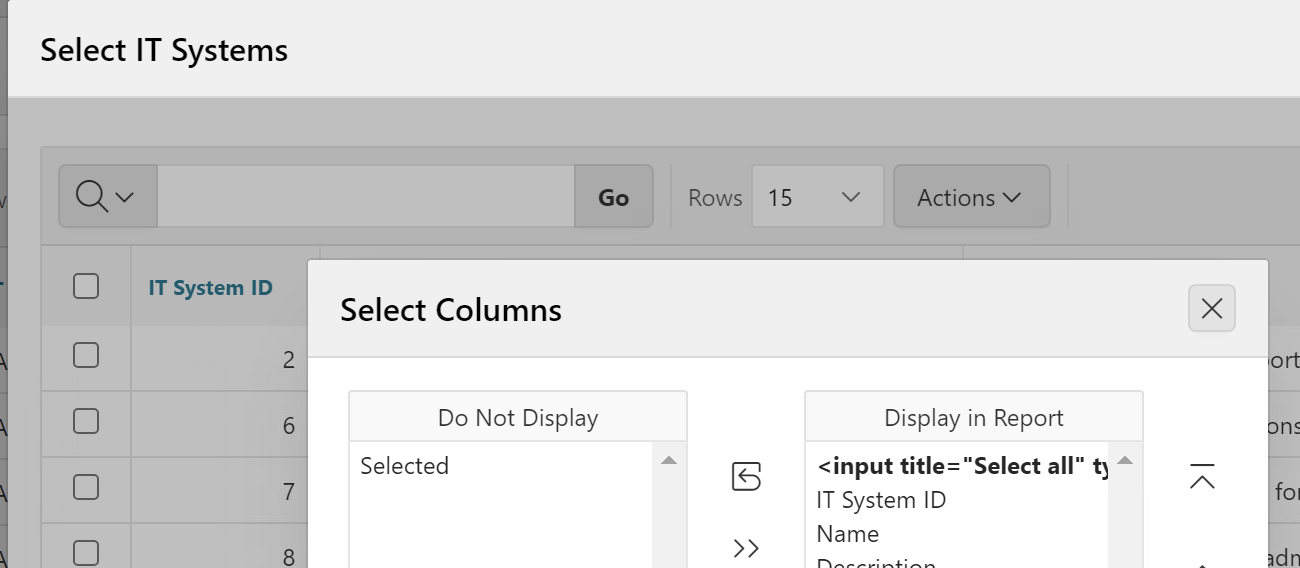The image size is (1300, 568).
Task: Toggle the select-all checkbox in table header
Action: coord(86,287)
